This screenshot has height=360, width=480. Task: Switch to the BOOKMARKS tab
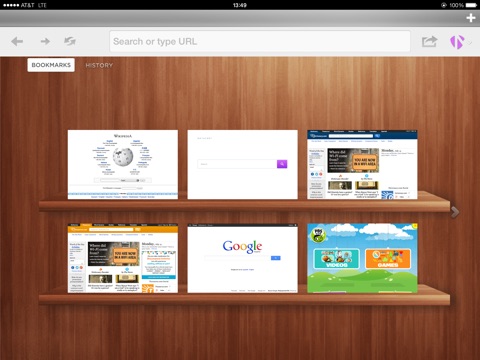[51, 65]
